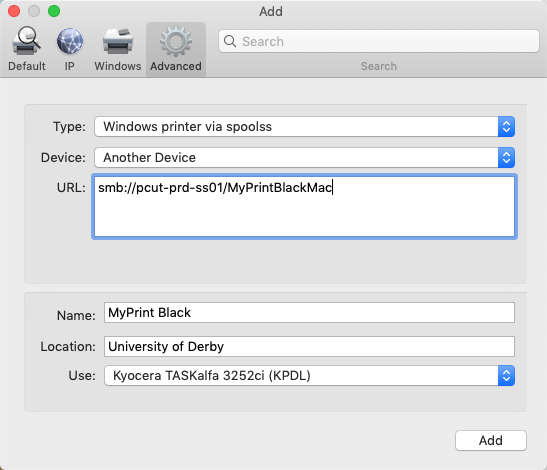Select the Advanced gear icon

coord(175,41)
